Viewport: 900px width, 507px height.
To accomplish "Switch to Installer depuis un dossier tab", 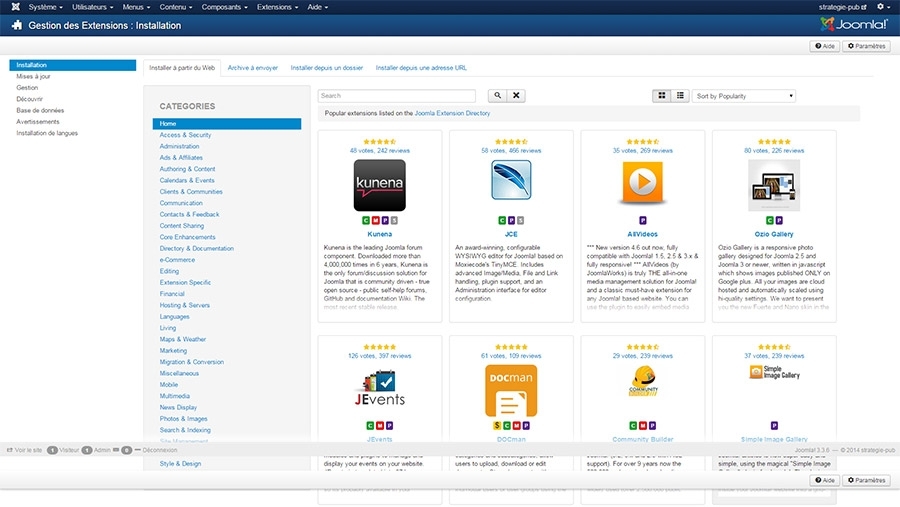I will point(327,68).
